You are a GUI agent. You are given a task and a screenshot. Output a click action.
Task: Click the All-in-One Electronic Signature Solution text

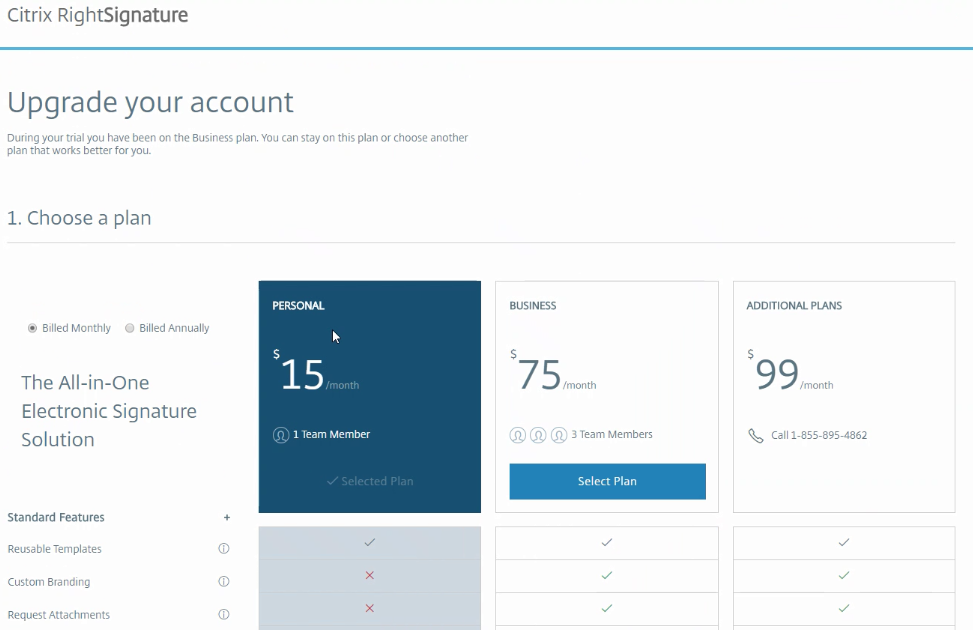point(109,411)
